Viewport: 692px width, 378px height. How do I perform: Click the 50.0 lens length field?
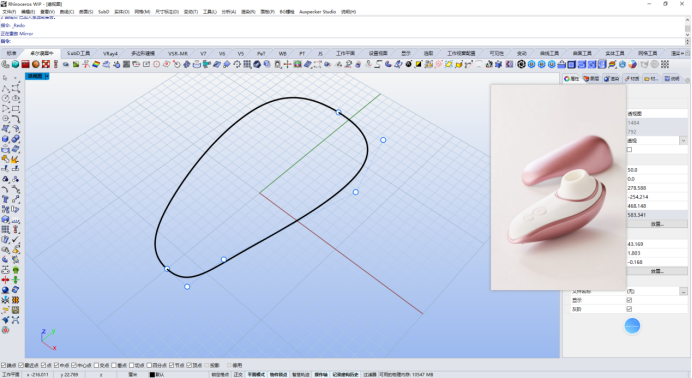coord(657,170)
